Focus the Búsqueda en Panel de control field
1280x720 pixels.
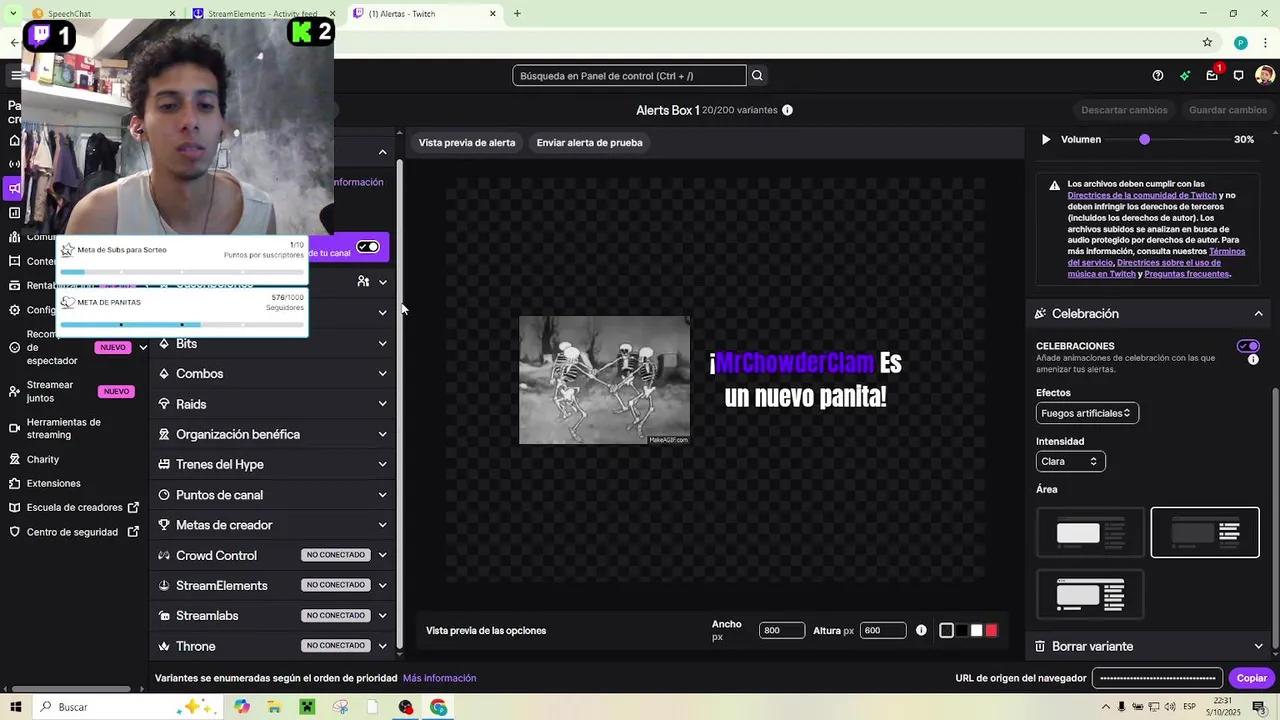pos(629,76)
